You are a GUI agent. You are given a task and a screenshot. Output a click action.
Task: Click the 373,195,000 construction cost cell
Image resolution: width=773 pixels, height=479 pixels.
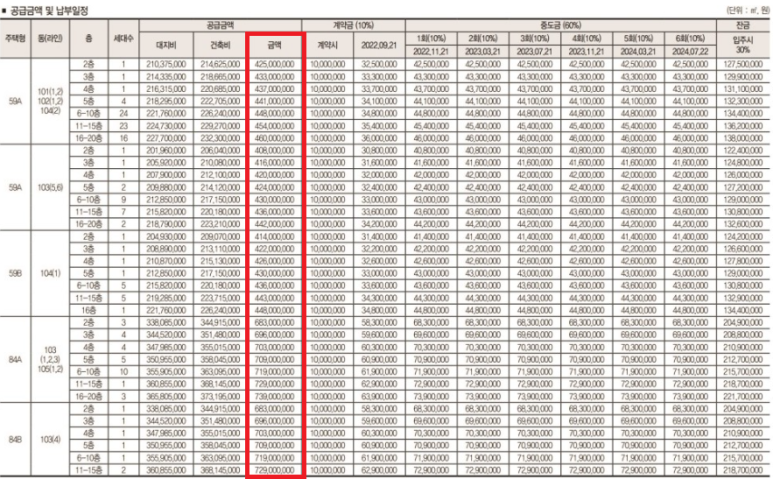tap(220, 396)
